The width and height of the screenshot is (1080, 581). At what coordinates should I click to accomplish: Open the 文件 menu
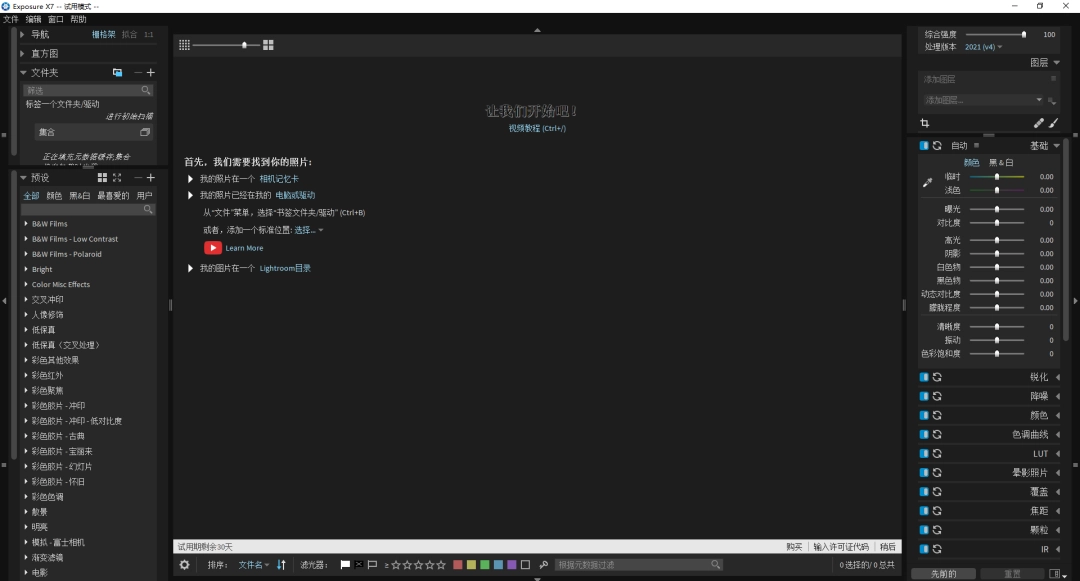point(14,18)
